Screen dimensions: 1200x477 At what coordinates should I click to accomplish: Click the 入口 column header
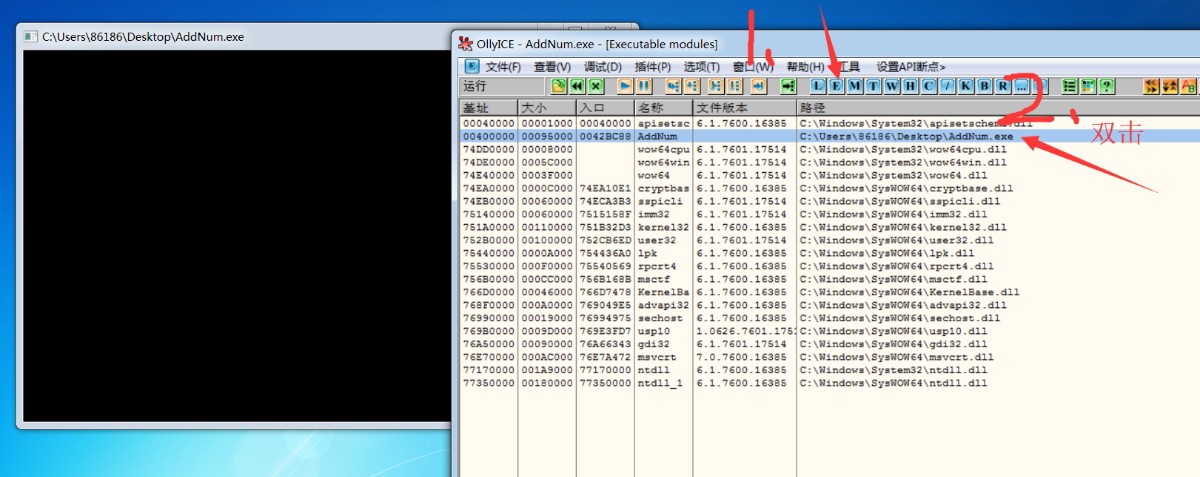pyautogui.click(x=605, y=107)
